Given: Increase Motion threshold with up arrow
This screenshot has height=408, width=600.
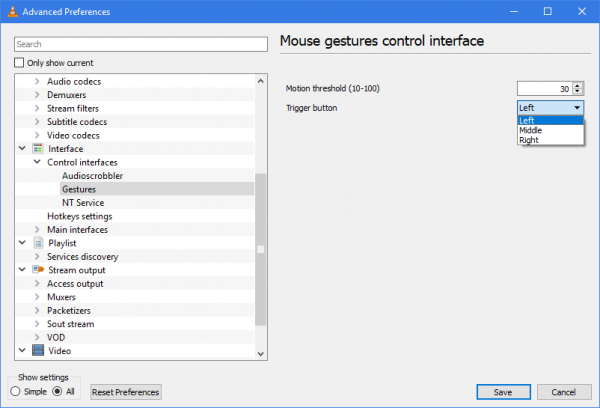Looking at the screenshot, I should pyautogui.click(x=577, y=85).
